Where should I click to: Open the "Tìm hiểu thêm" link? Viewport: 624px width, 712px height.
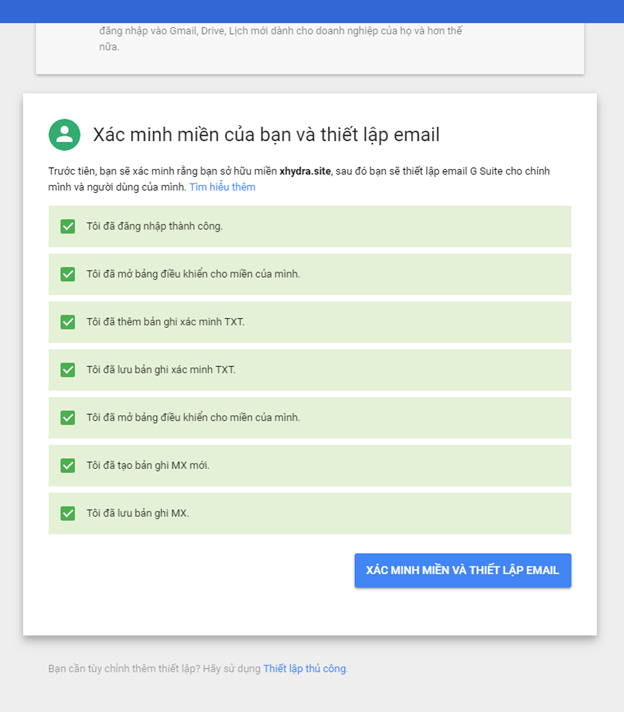click(222, 187)
